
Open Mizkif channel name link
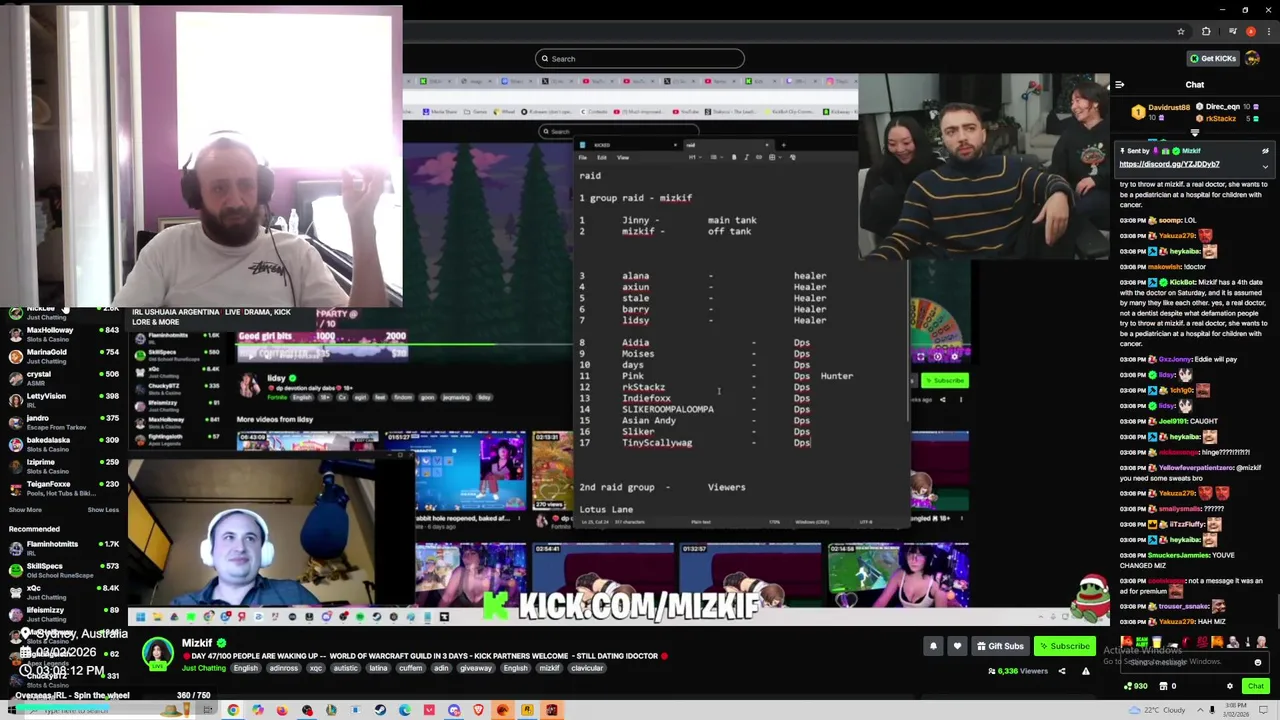tap(197, 643)
